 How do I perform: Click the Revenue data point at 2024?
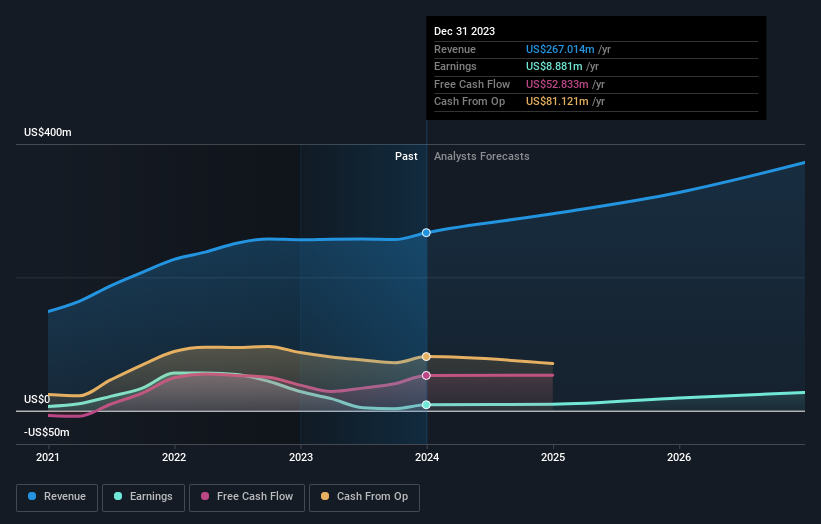coord(426,232)
